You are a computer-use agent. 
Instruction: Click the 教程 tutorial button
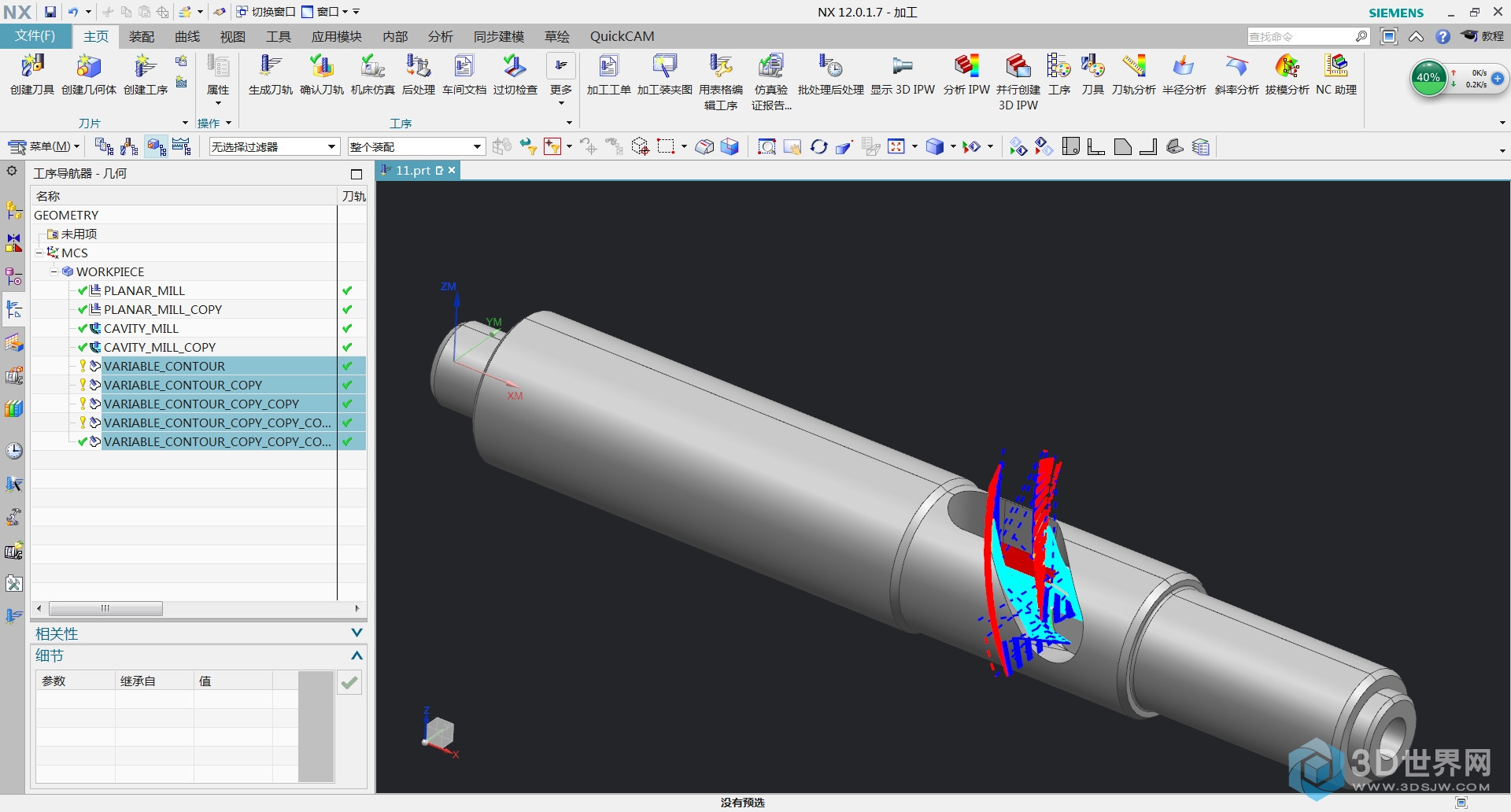(1483, 36)
